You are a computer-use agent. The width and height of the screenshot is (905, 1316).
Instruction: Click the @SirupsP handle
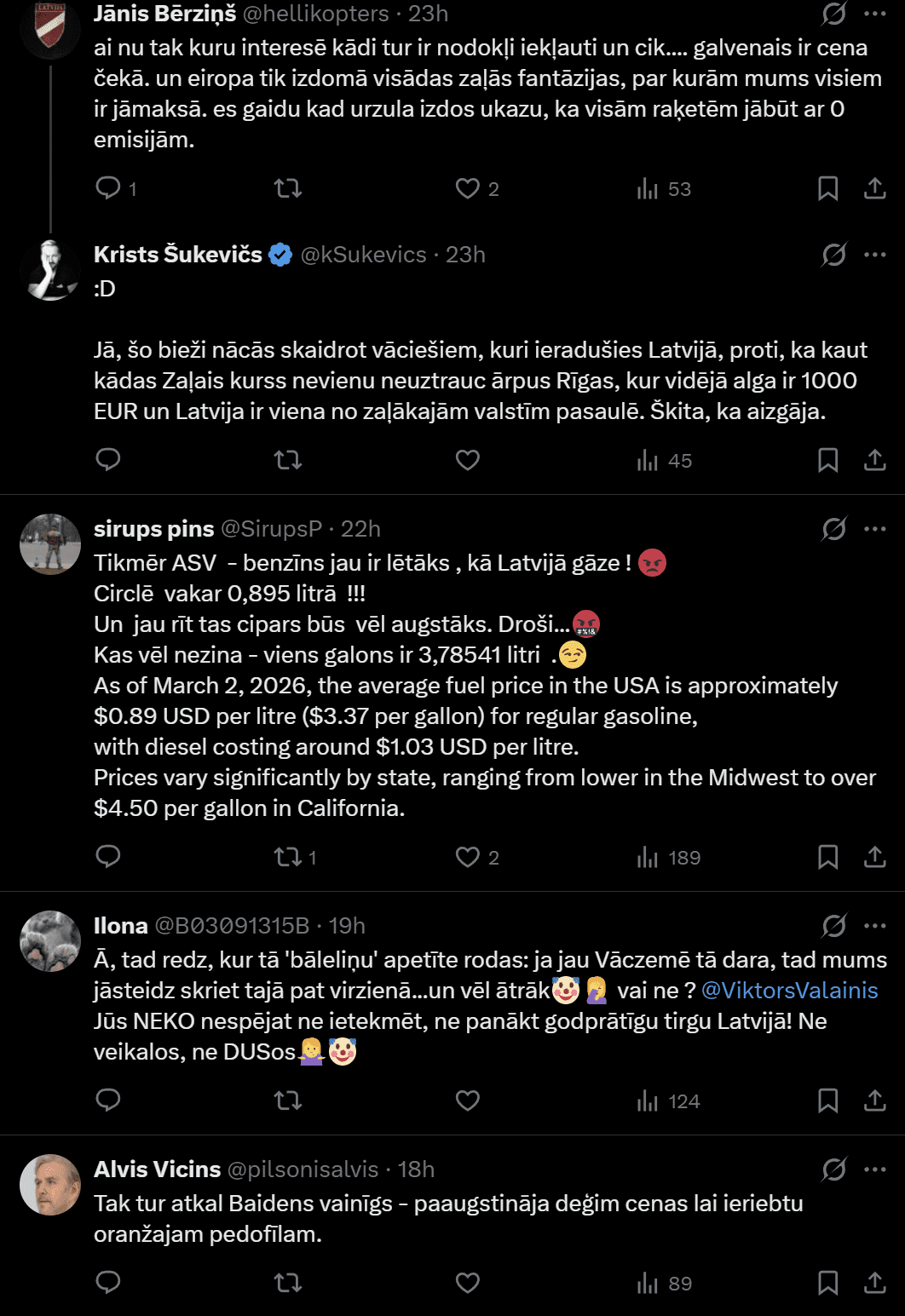coord(271,529)
